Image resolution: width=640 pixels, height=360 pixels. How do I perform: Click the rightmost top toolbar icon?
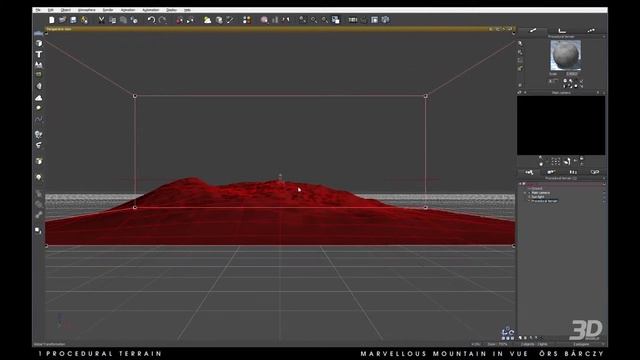tap(385, 20)
